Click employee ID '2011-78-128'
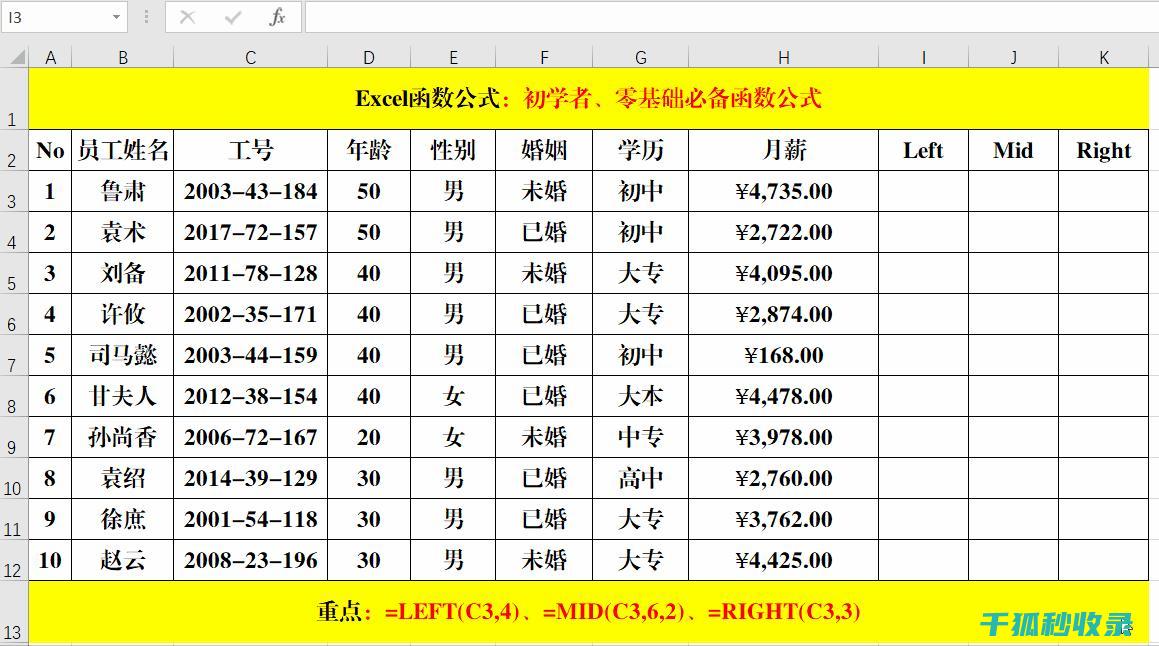This screenshot has width=1159, height=646. click(x=251, y=273)
